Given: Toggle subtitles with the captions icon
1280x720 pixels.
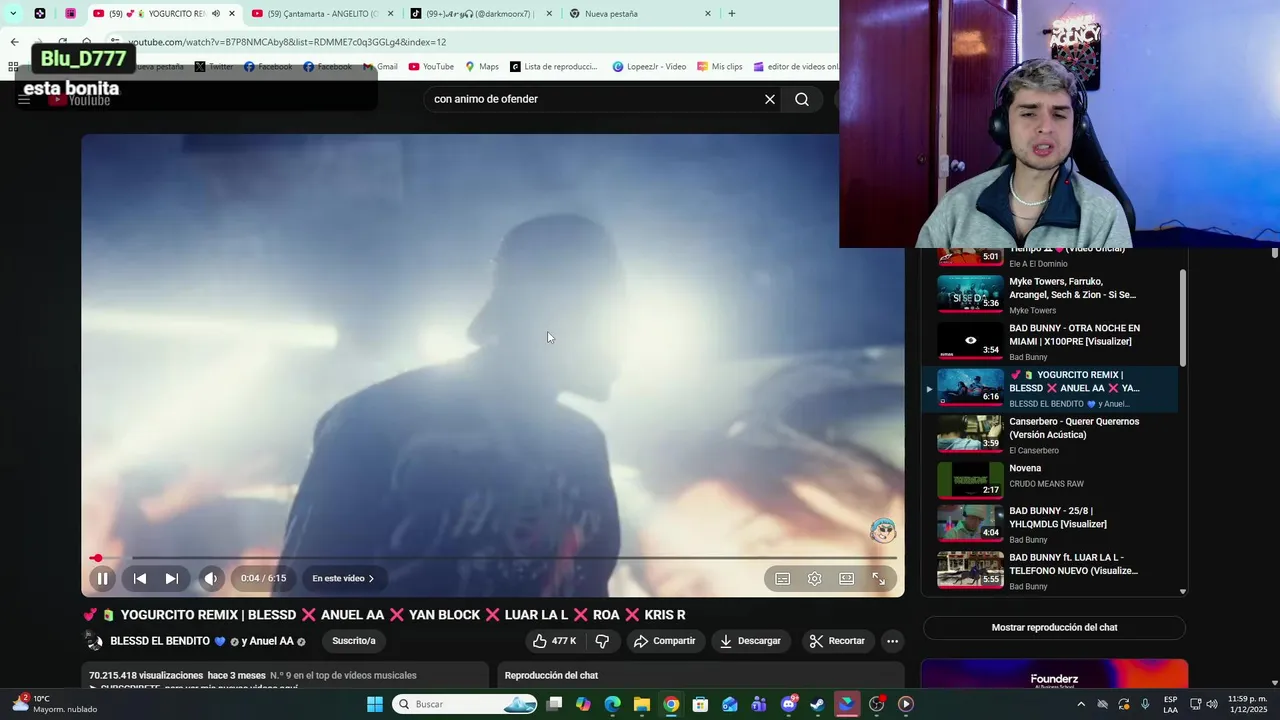Looking at the screenshot, I should (783, 578).
